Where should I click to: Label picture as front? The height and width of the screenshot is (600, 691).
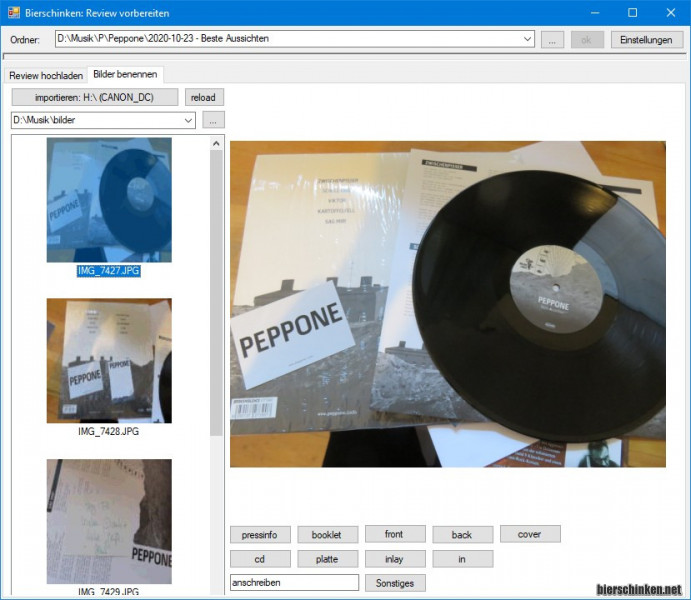[394, 534]
